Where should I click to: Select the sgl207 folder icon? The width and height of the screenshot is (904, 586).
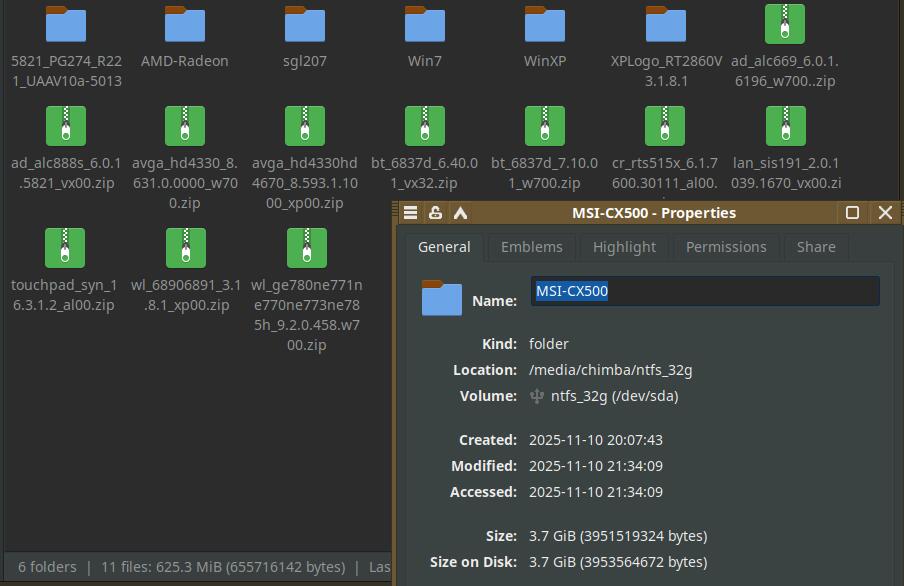tap(304, 24)
